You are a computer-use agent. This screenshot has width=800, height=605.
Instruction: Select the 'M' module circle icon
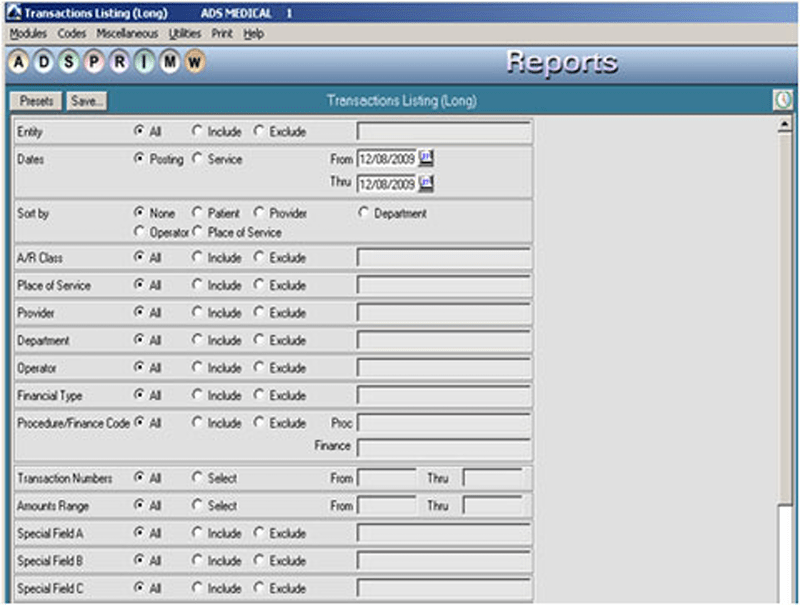[170, 63]
